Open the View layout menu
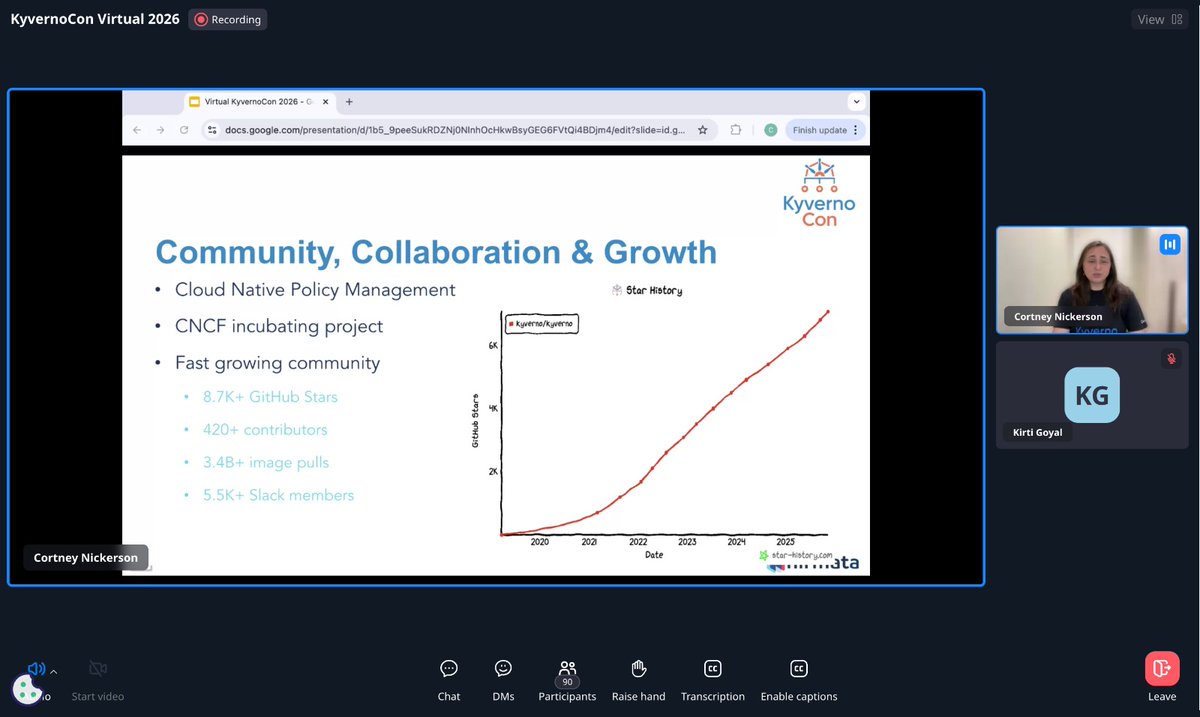The image size is (1200, 717). pyautogui.click(x=1160, y=19)
